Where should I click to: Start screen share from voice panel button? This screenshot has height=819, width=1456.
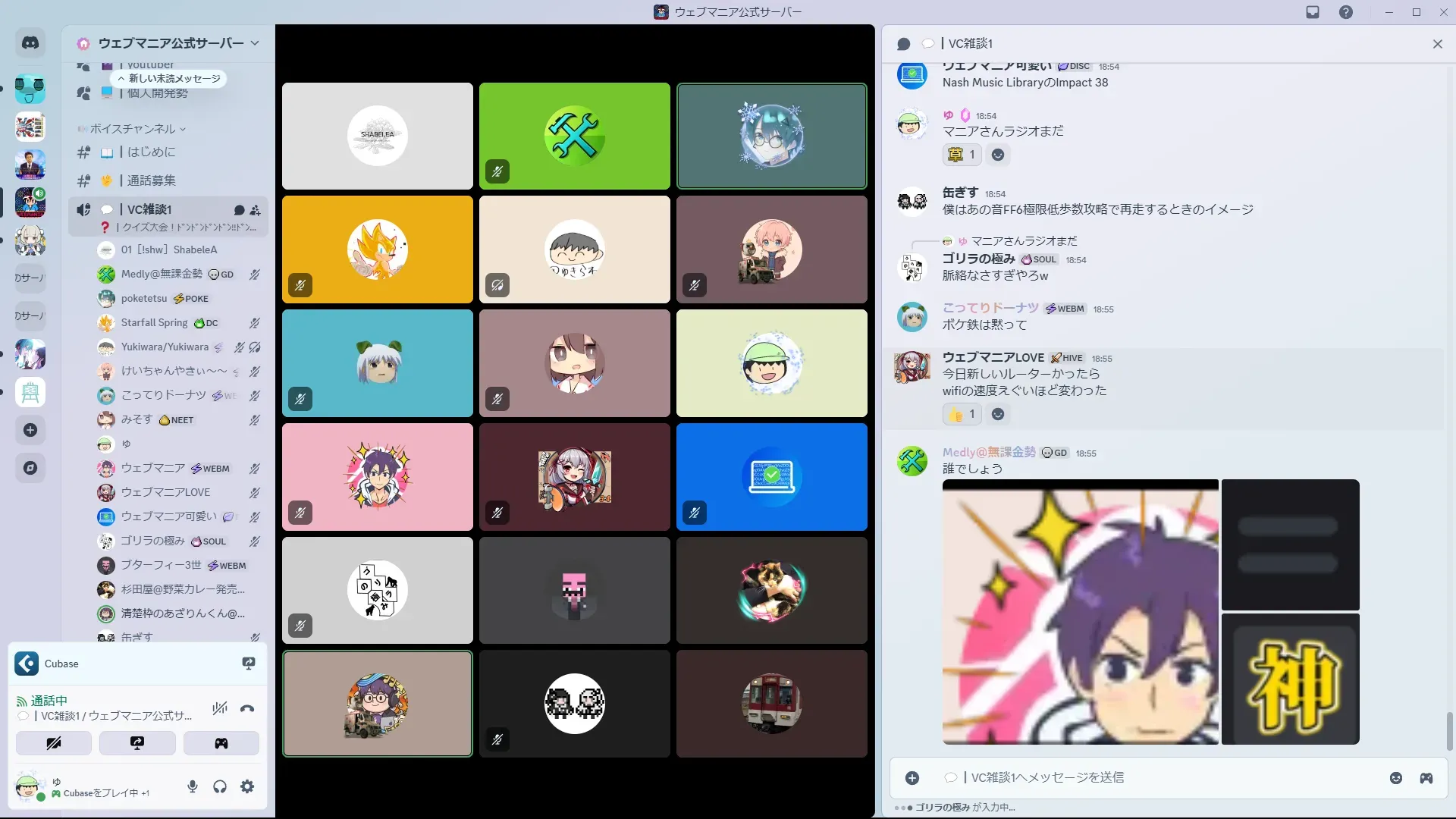pyautogui.click(x=137, y=743)
